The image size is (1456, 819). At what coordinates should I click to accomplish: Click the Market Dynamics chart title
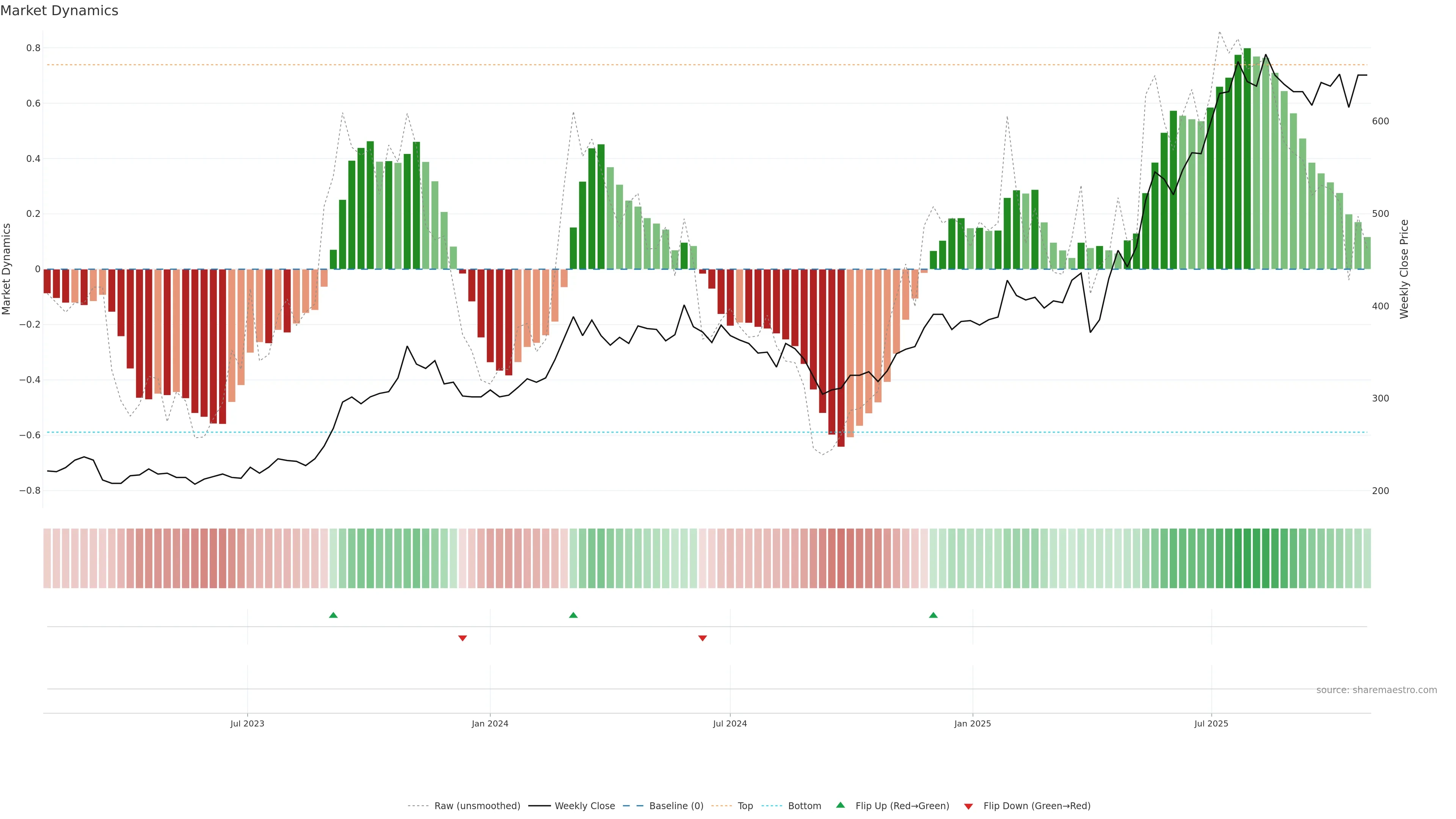coord(60,11)
